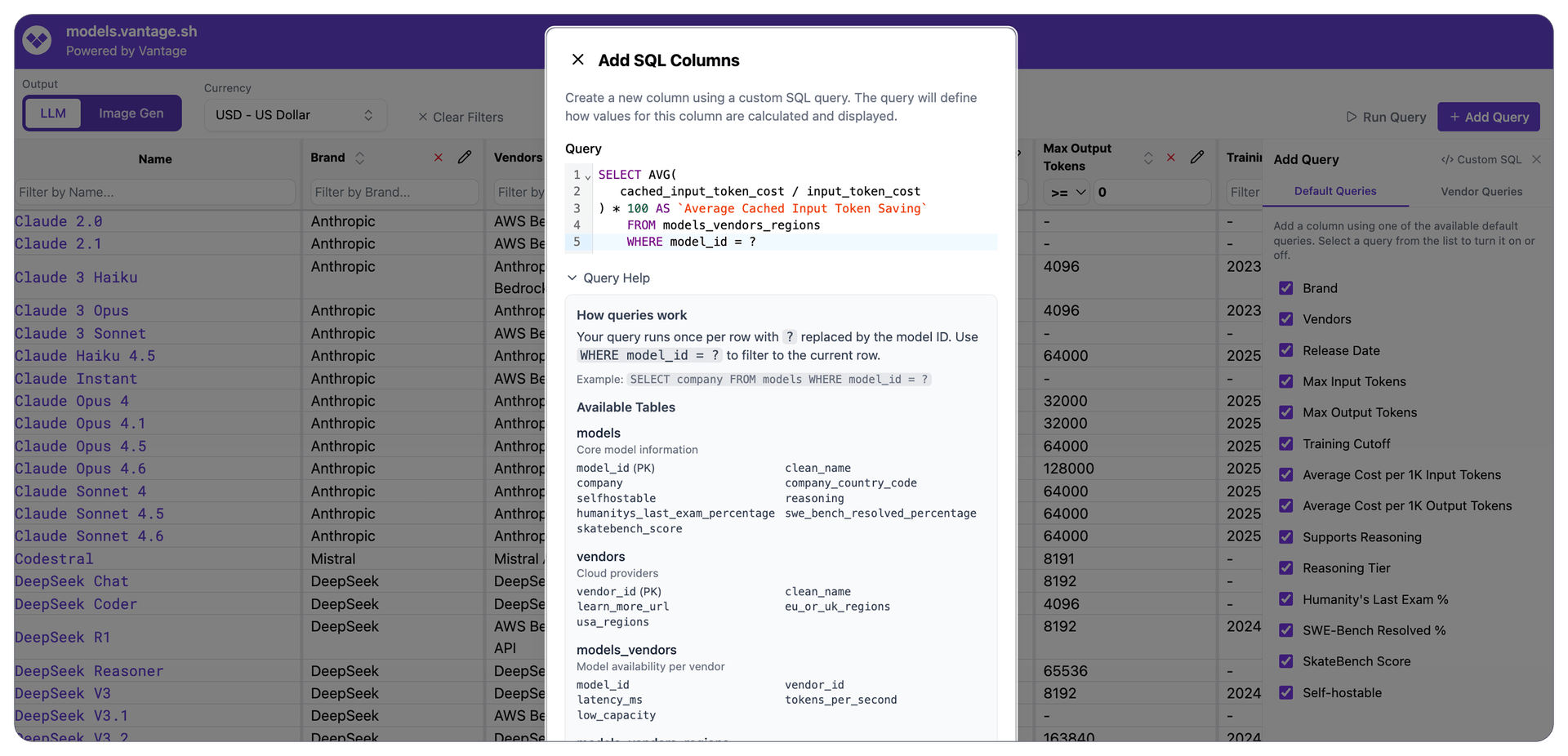1568x756 pixels.
Task: Switch to the Vendor Queries tab
Action: [1480, 192]
